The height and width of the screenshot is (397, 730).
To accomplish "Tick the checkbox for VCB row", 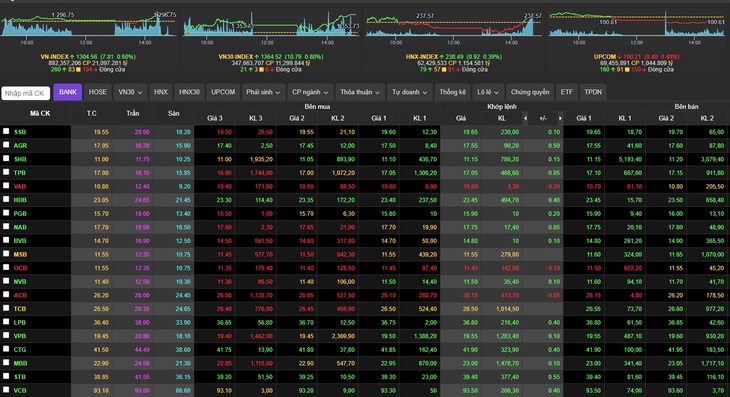I will [6, 390].
